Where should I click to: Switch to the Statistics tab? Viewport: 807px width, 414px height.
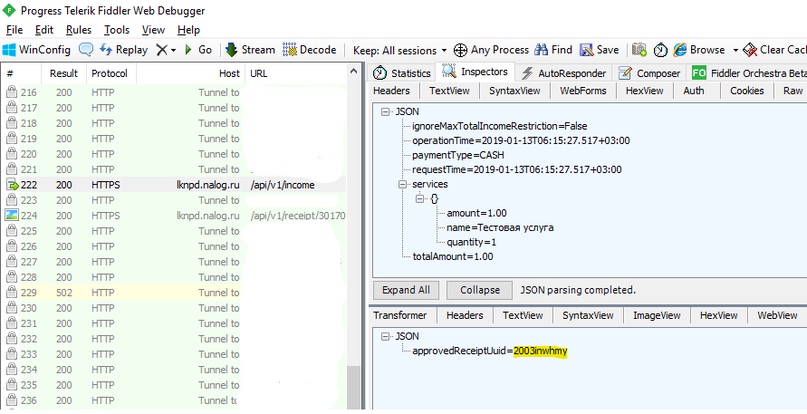click(x=402, y=73)
